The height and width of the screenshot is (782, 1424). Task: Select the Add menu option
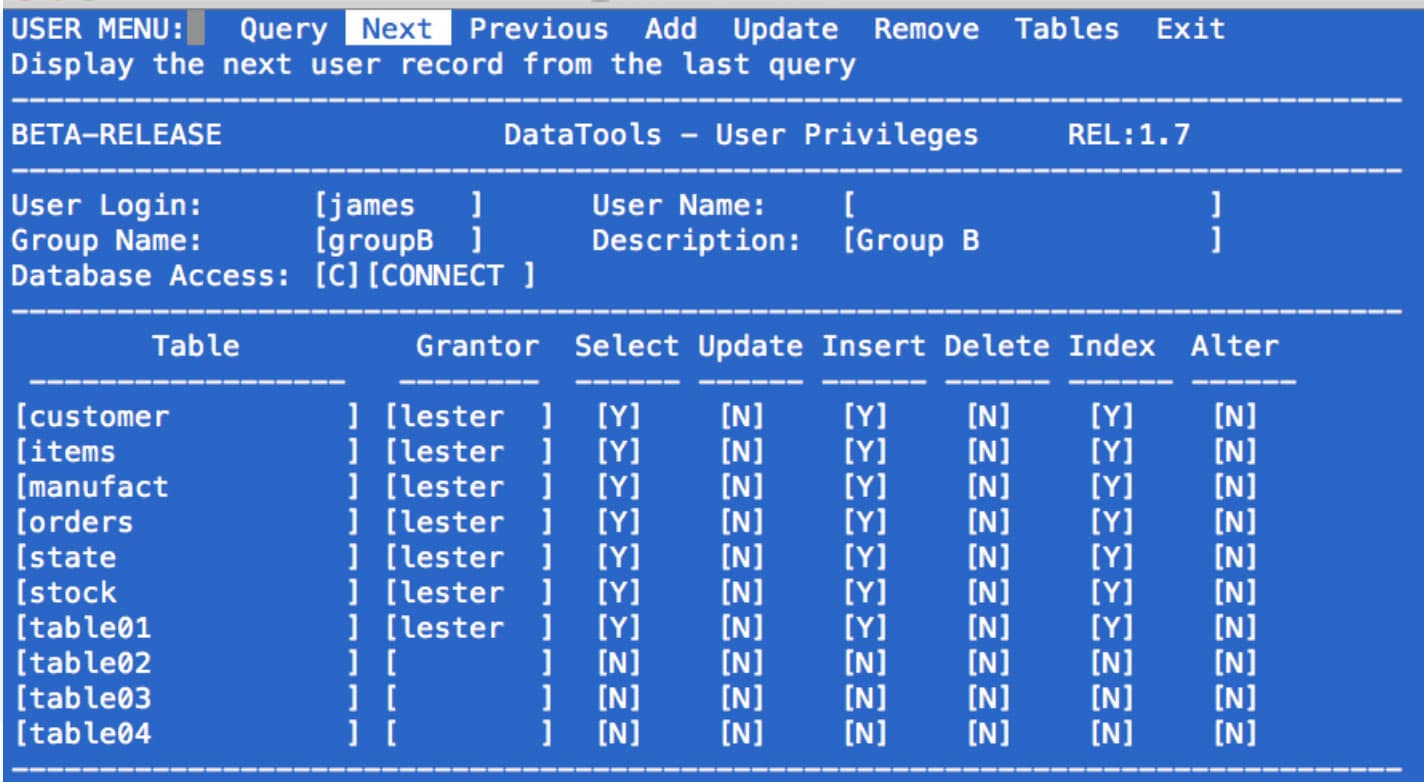[670, 29]
